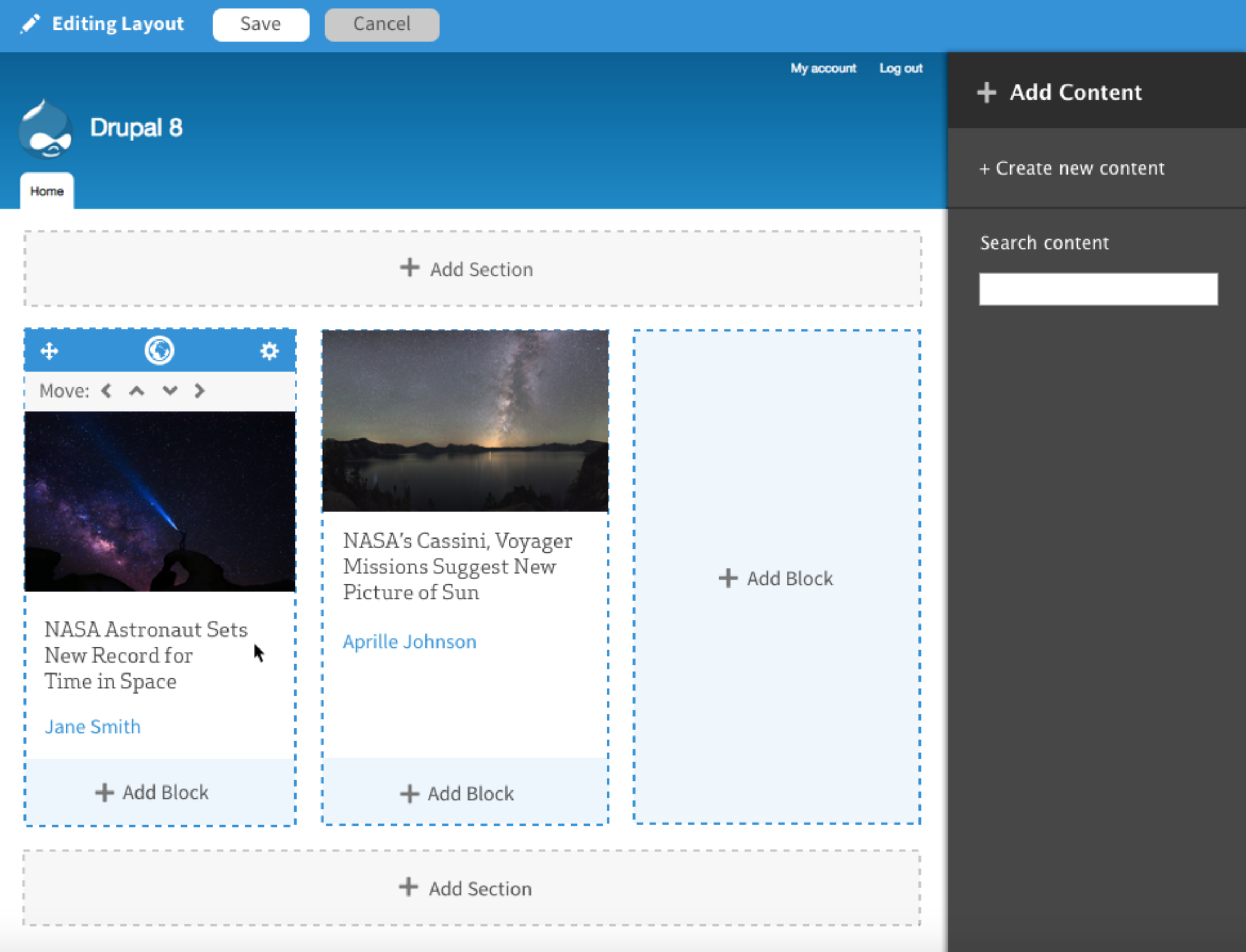Click the Milky Way lake image

(x=465, y=421)
